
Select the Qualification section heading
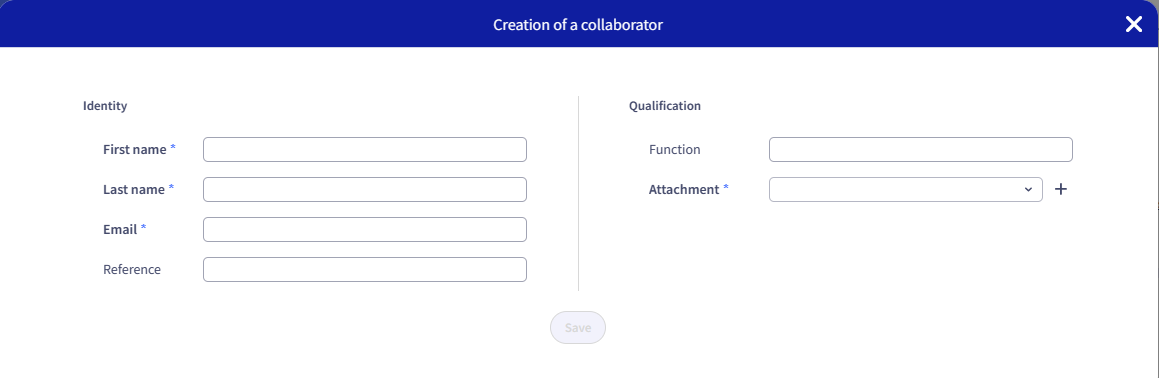[x=665, y=106]
